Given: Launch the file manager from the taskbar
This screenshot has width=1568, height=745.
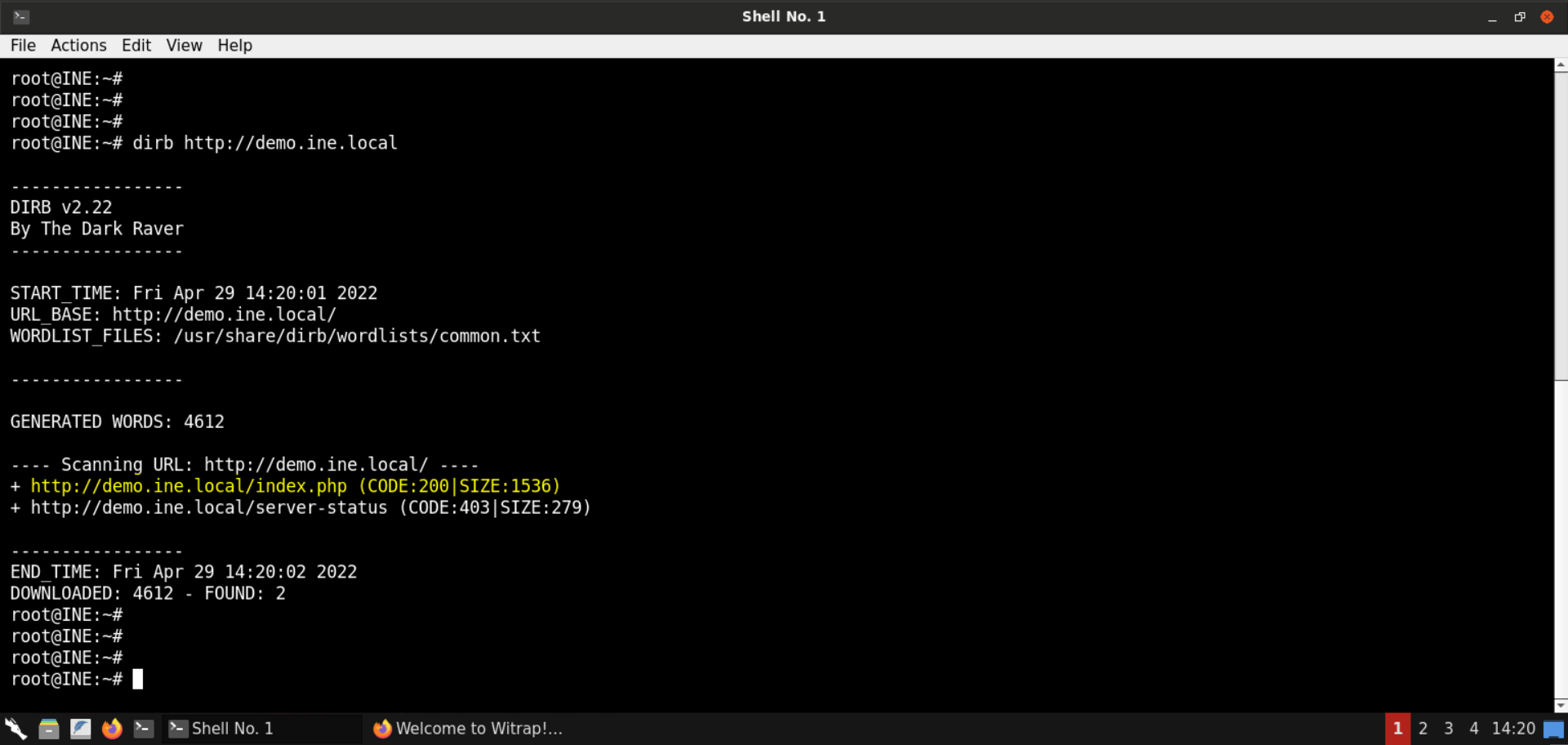Looking at the screenshot, I should coord(48,728).
